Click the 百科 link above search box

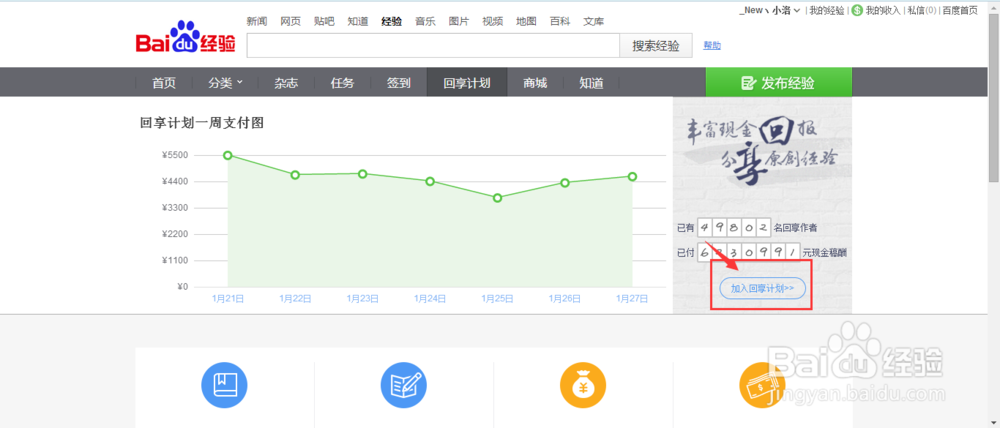click(560, 21)
